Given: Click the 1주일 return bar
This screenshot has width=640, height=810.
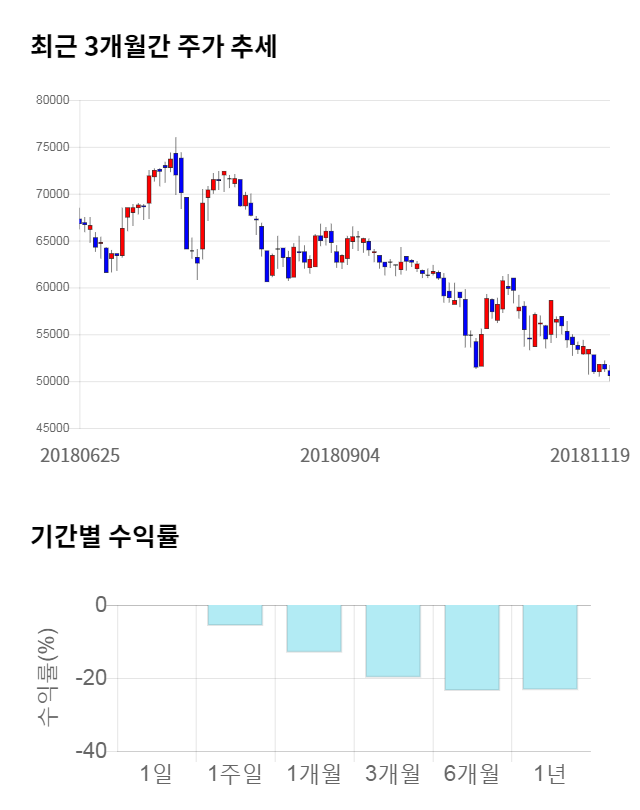Looking at the screenshot, I should point(235,615).
